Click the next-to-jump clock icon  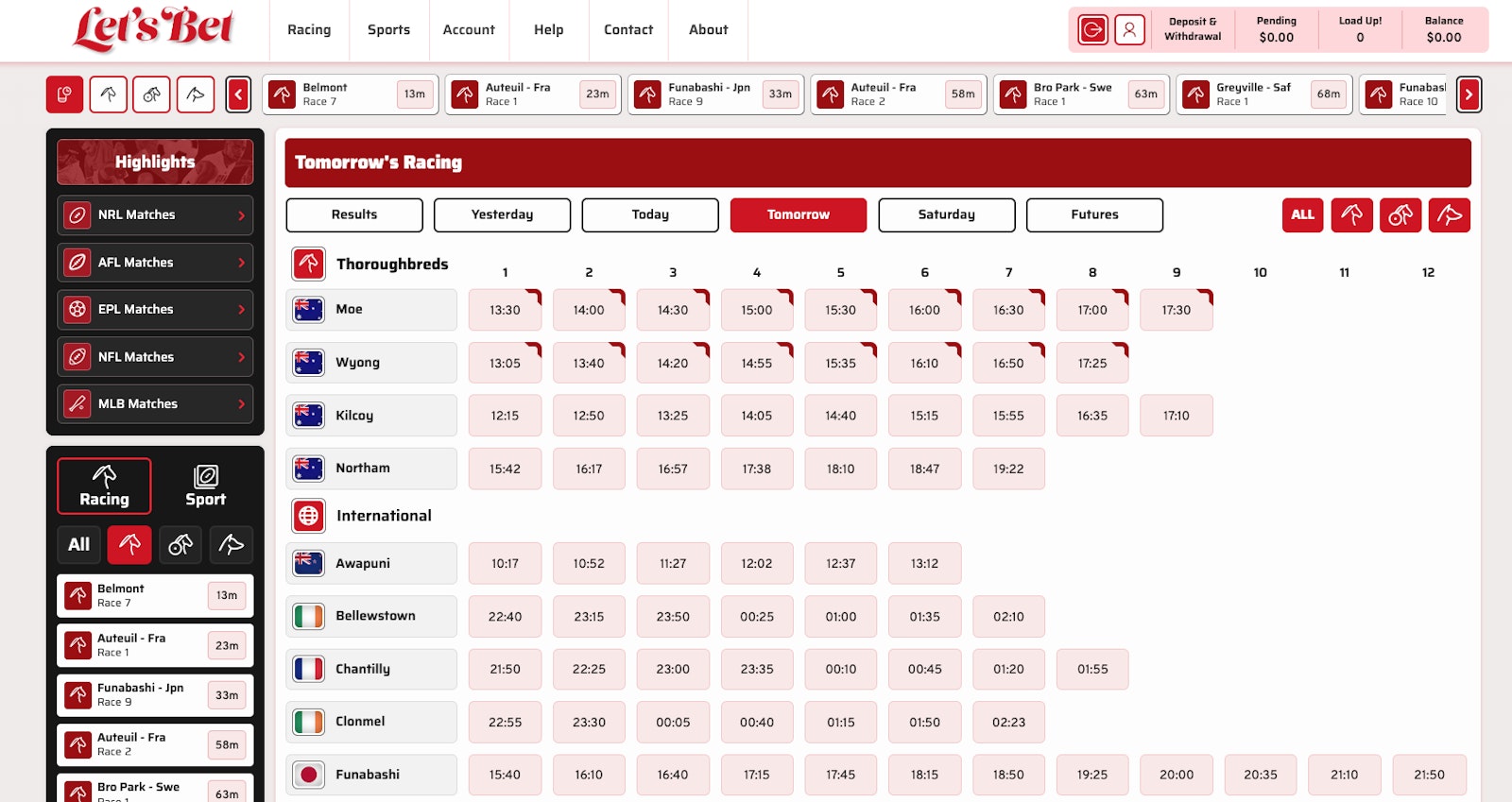coord(64,94)
